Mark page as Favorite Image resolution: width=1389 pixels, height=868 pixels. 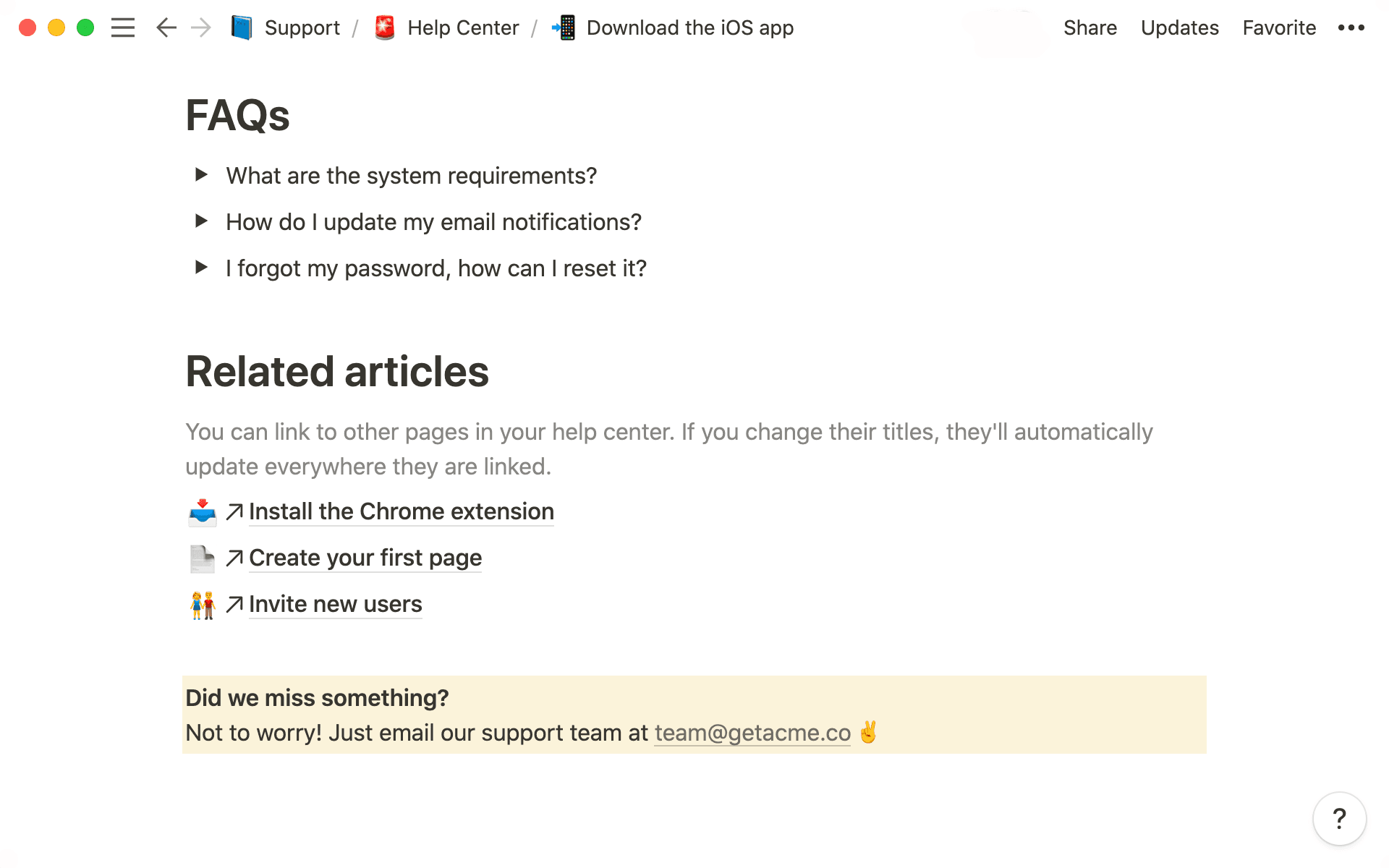point(1279,28)
